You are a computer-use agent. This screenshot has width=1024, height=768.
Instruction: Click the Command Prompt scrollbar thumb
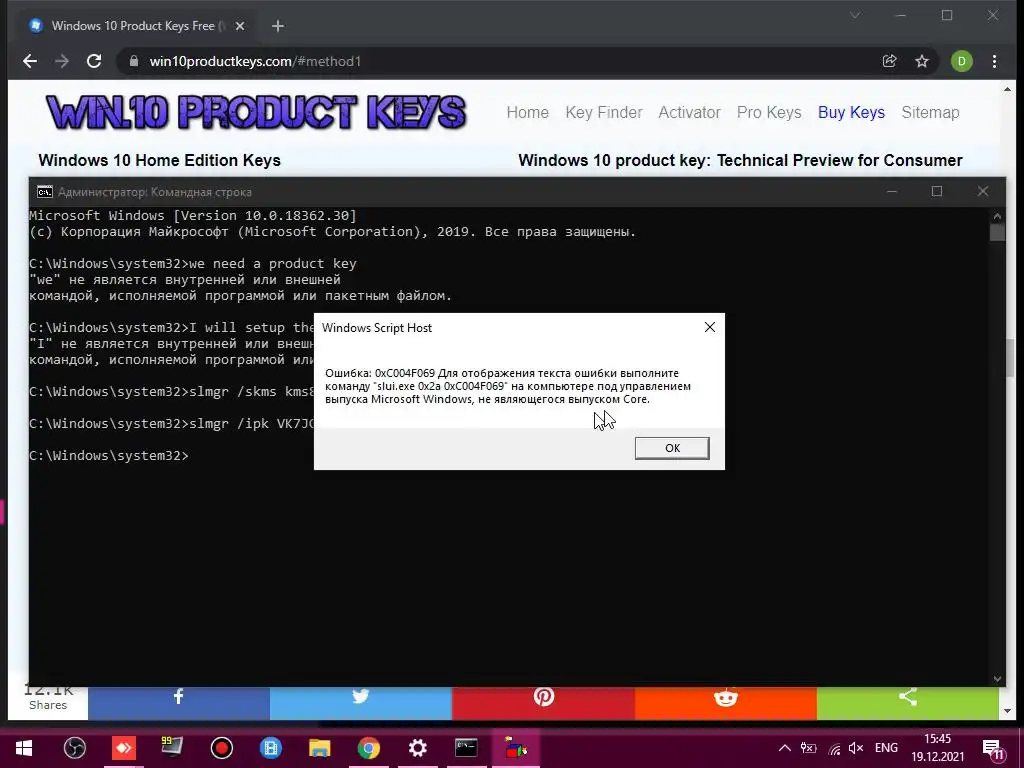pos(997,232)
